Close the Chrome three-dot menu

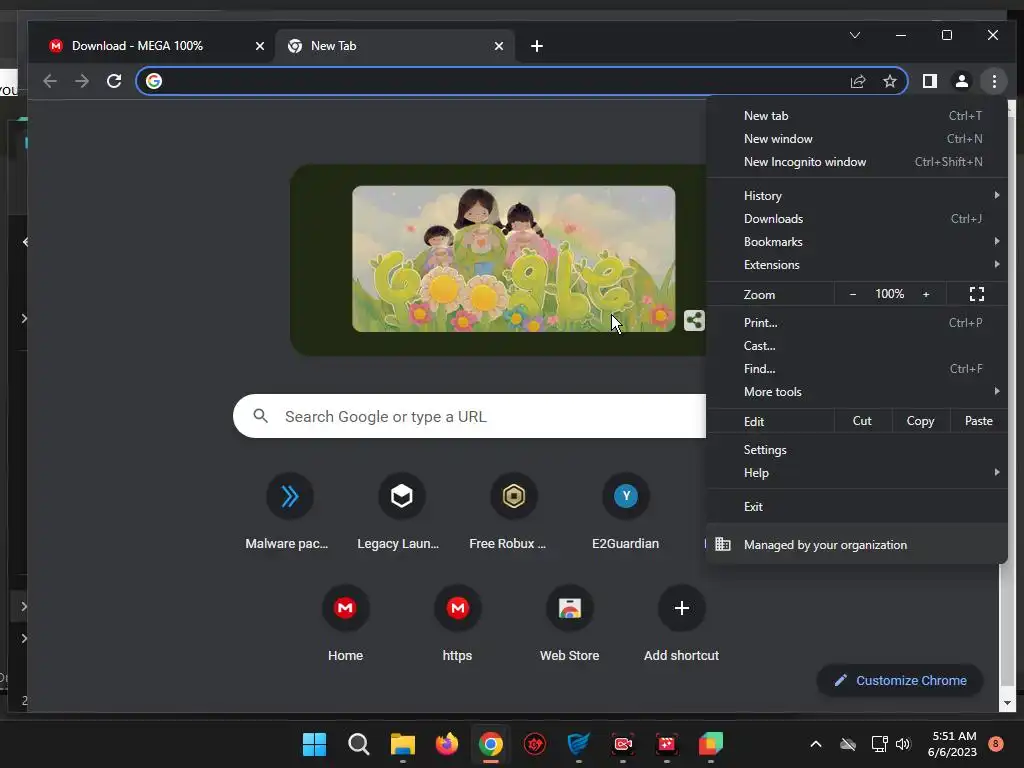(x=994, y=81)
